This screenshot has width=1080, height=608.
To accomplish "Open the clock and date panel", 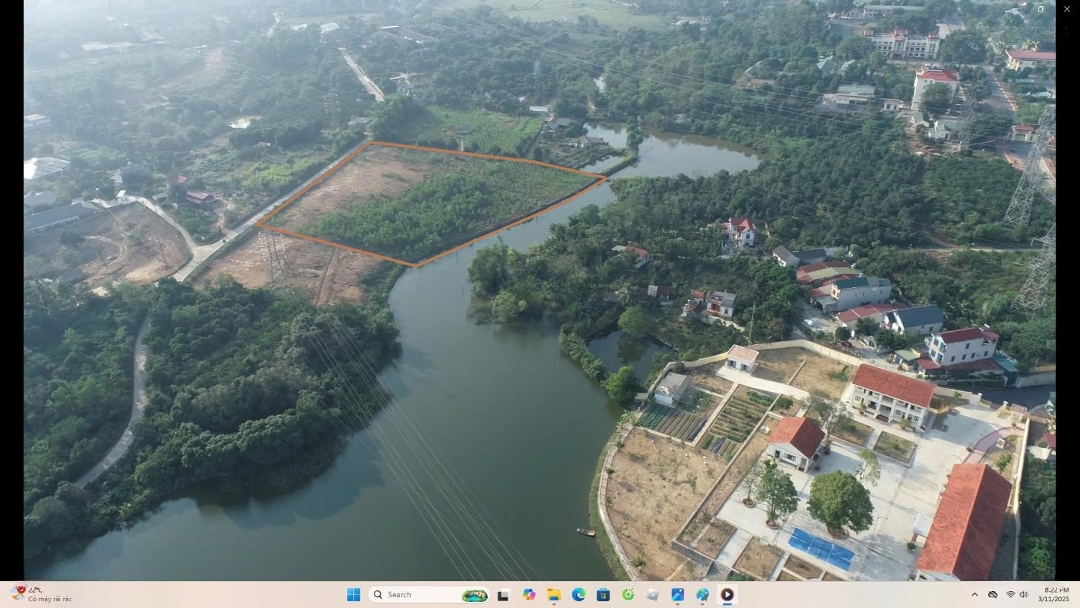I will (1056, 595).
